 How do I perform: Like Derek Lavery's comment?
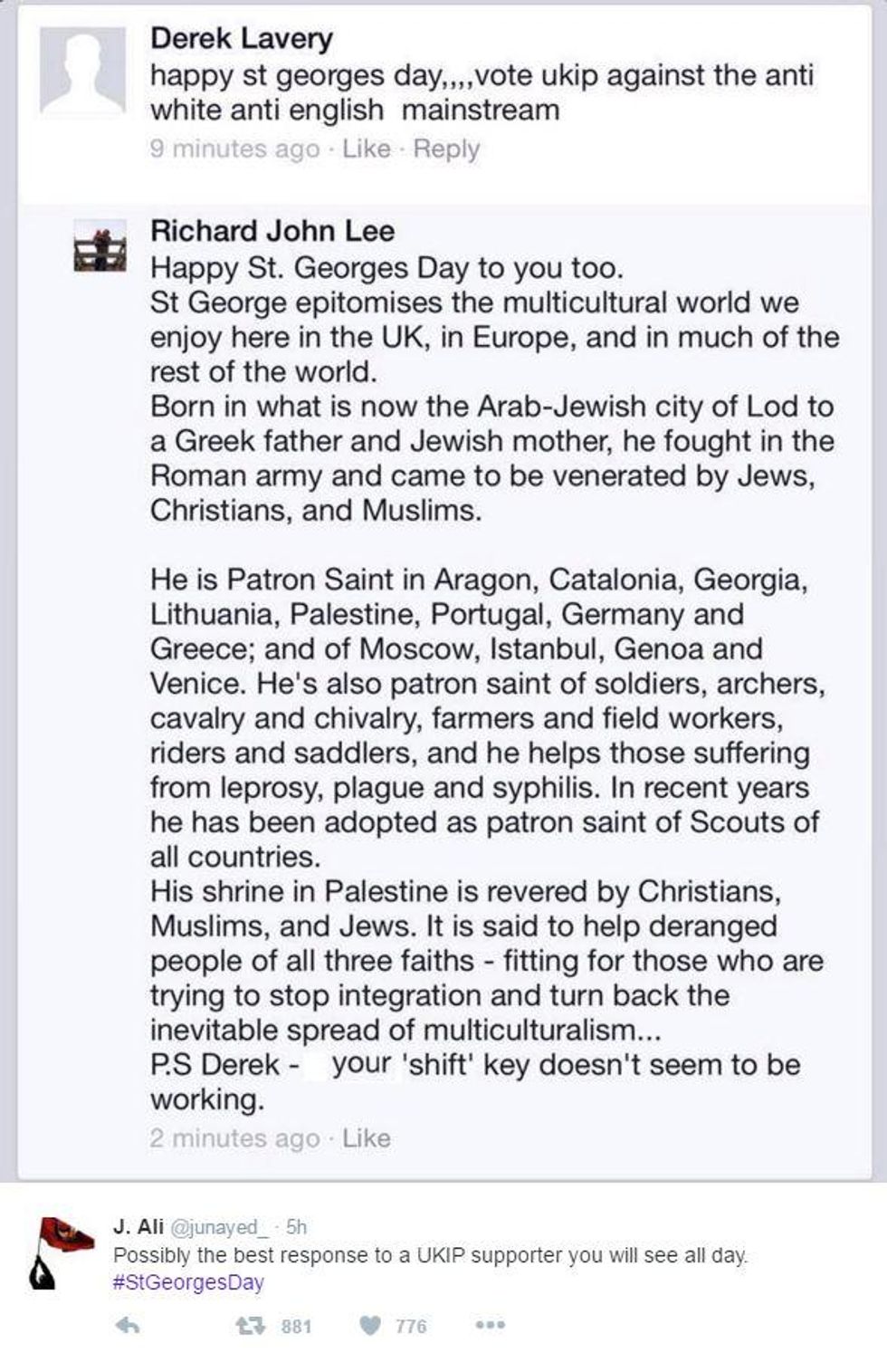point(367,149)
